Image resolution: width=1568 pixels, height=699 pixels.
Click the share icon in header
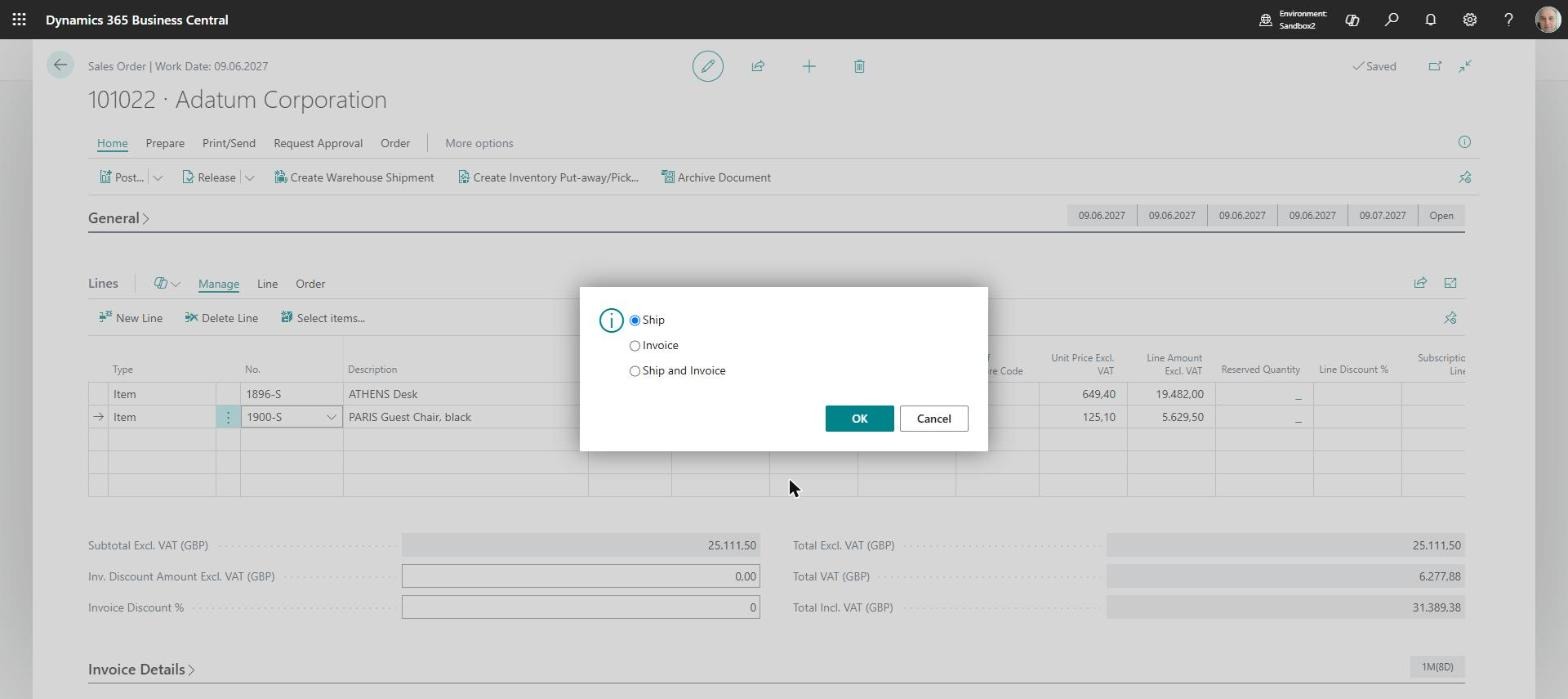[758, 66]
